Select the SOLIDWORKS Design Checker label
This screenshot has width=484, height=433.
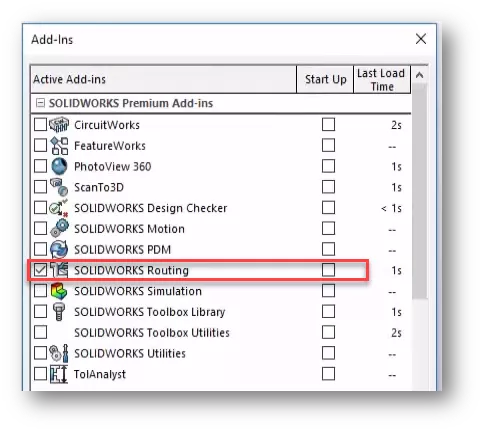pos(151,208)
